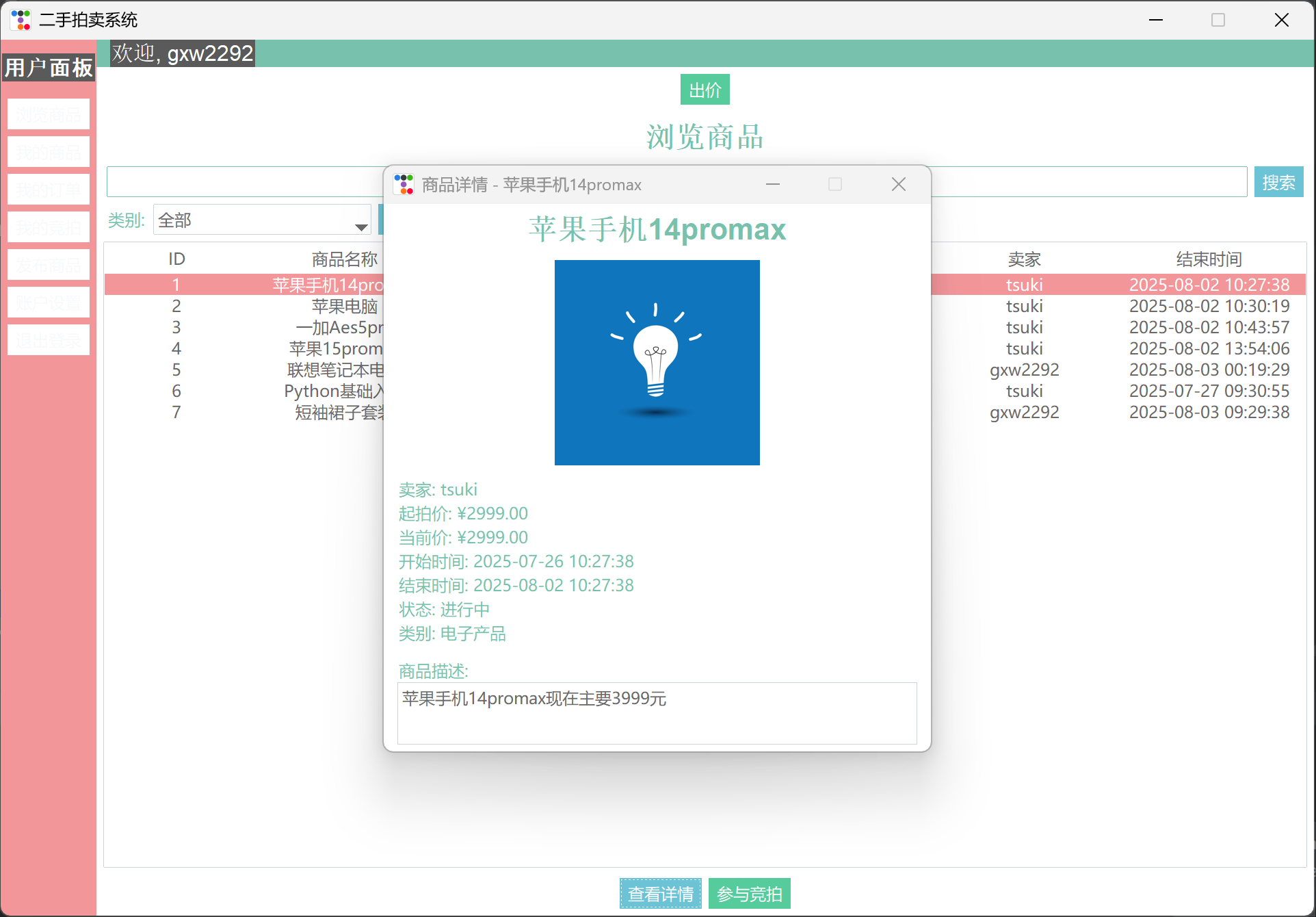Minimize the main 二手拍卖系统 window
The image size is (1316, 917).
1156,20
